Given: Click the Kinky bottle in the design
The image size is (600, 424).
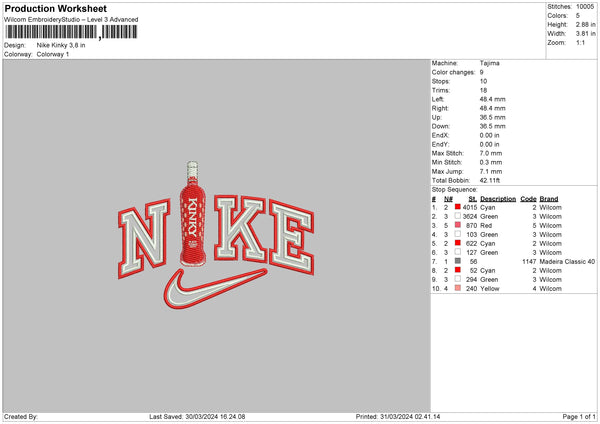Looking at the screenshot, I should click(x=192, y=214).
